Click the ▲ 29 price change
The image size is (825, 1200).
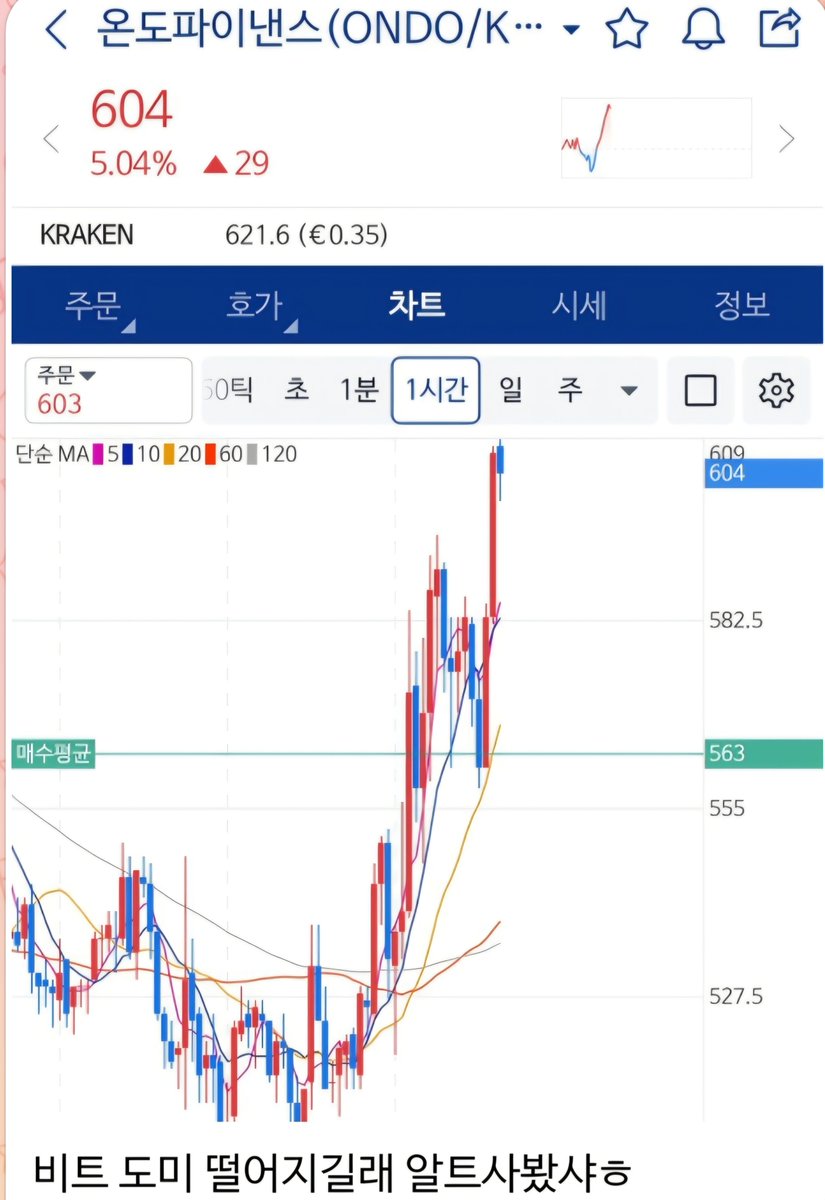click(x=236, y=164)
